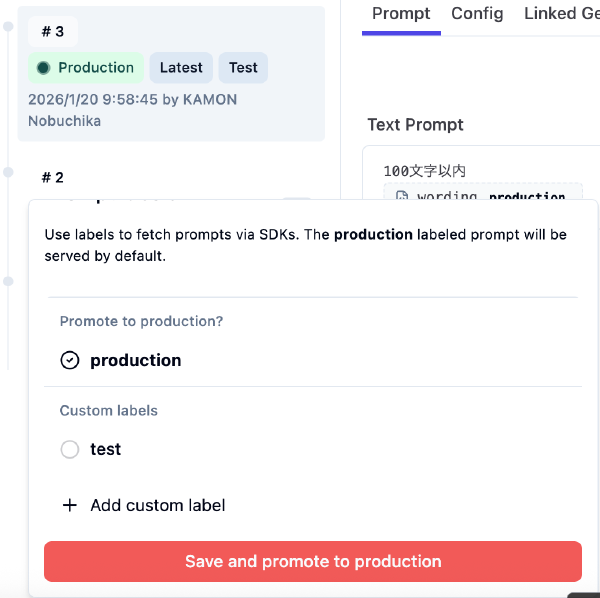Viewport: 600px width, 598px height.
Task: Click the file icon beside wording production
Action: [x=402, y=196]
